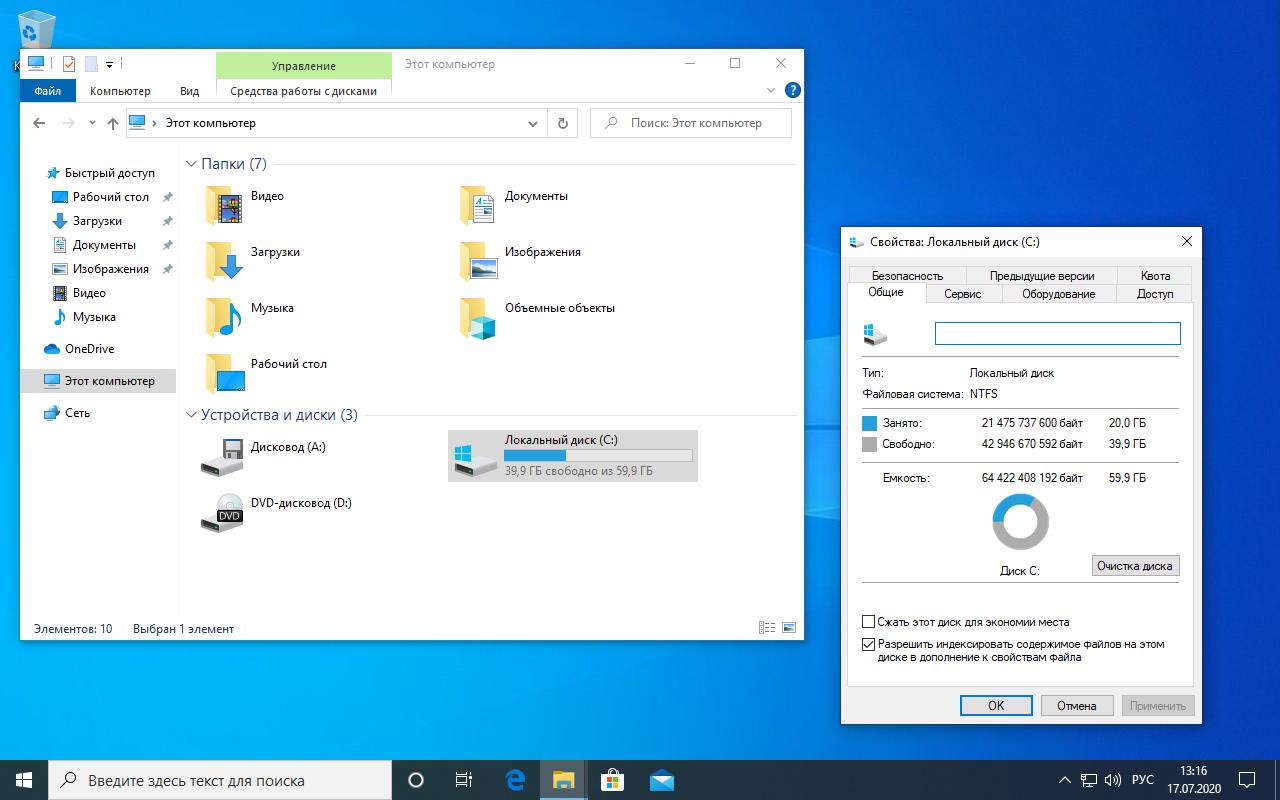Image resolution: width=1280 pixels, height=800 pixels.
Task: Switch to details view in status bar
Action: (767, 627)
